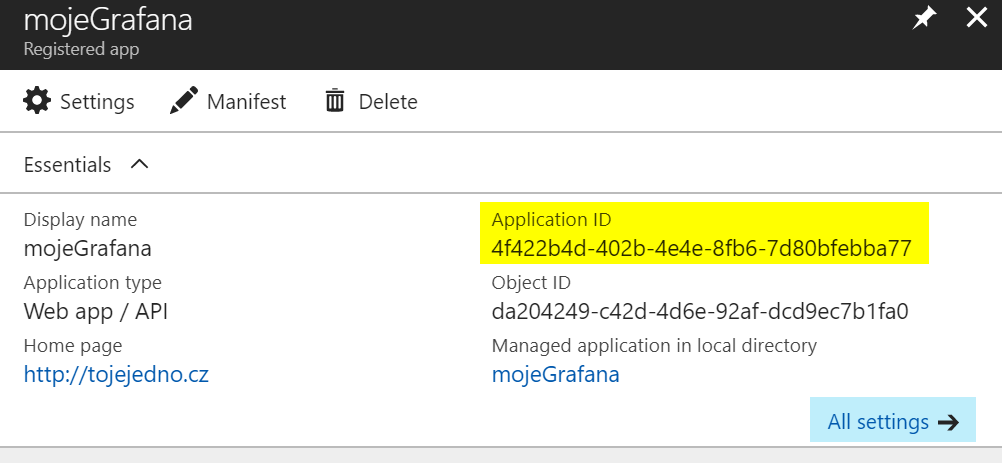Pin the mojeGrafana blade to dashboard

point(923,19)
